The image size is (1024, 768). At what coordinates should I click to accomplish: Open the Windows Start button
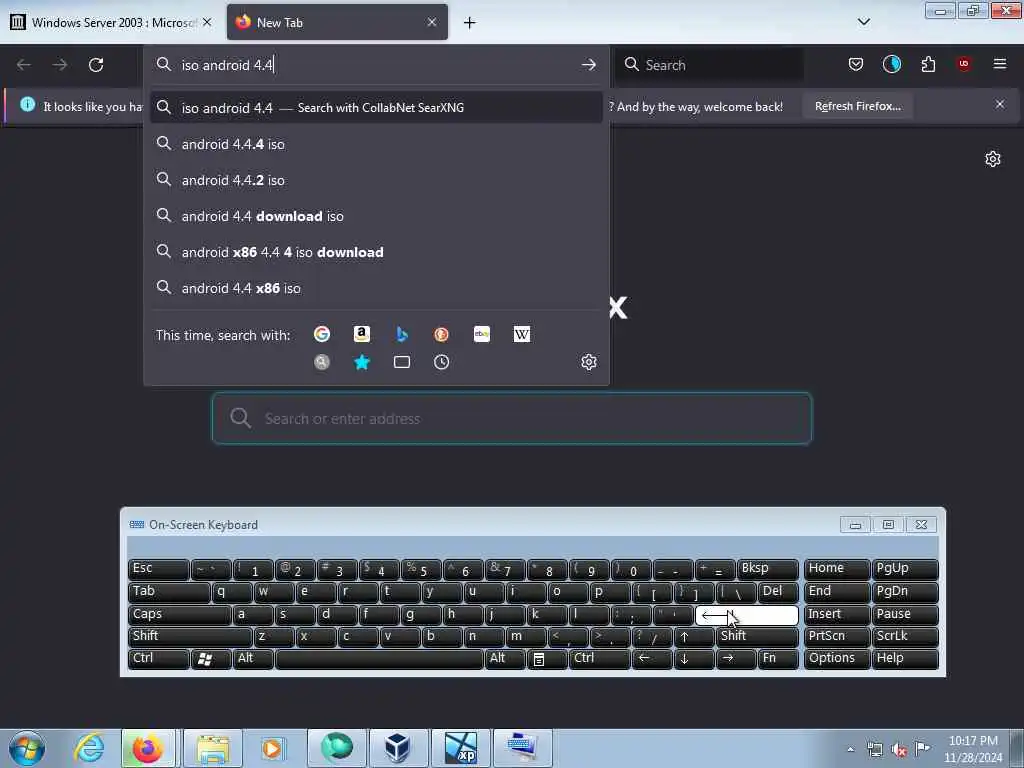pos(27,748)
